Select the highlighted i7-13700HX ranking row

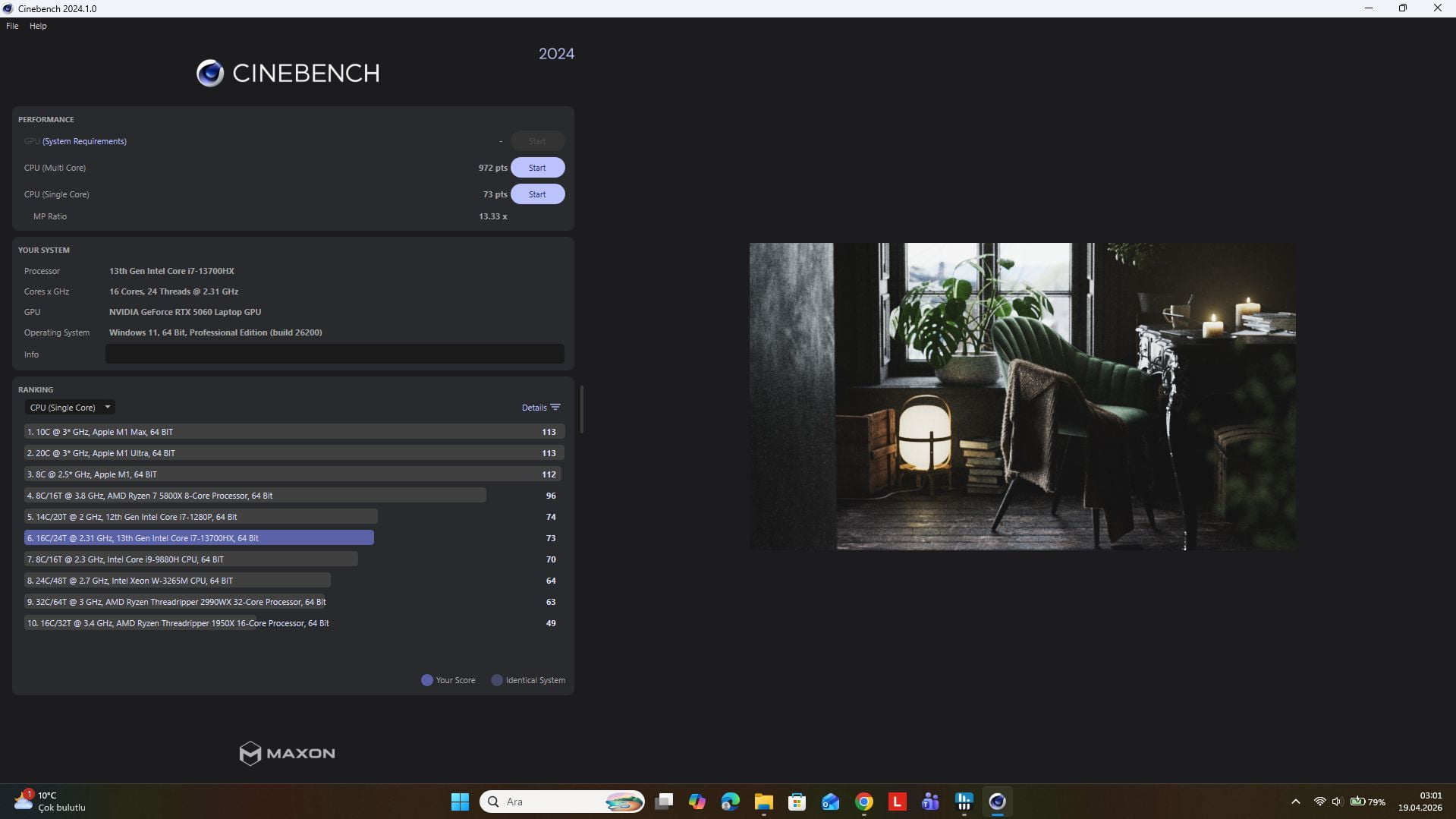[x=294, y=538]
